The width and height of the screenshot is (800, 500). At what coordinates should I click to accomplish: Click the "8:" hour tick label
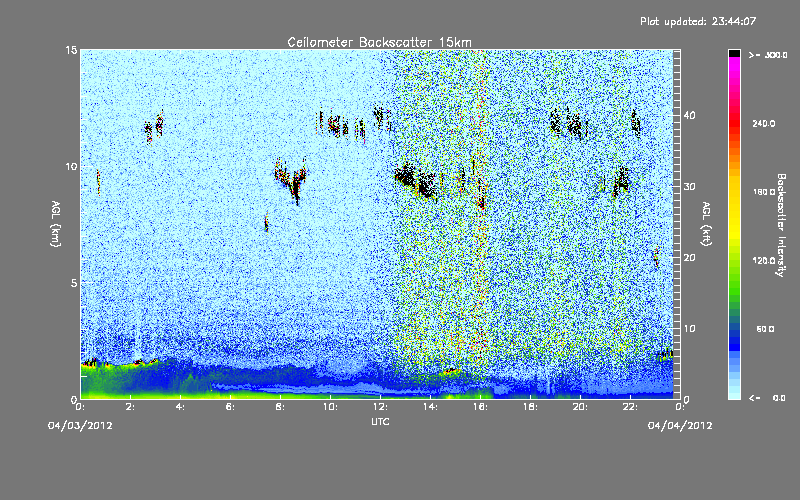coord(281,407)
